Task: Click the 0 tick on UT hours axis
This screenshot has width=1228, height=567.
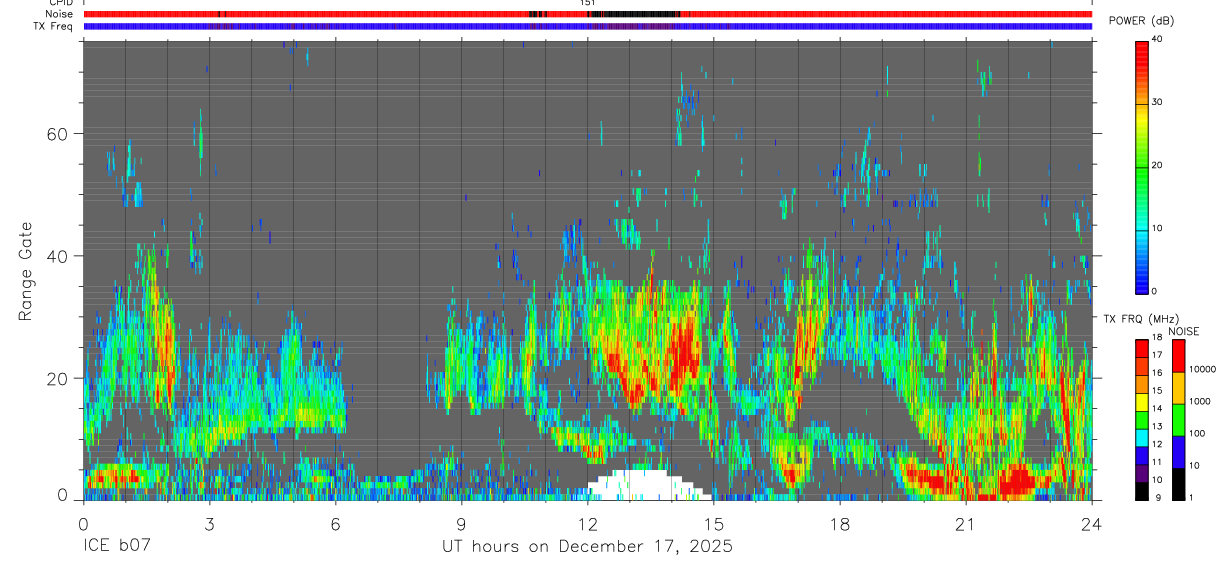Action: click(83, 523)
